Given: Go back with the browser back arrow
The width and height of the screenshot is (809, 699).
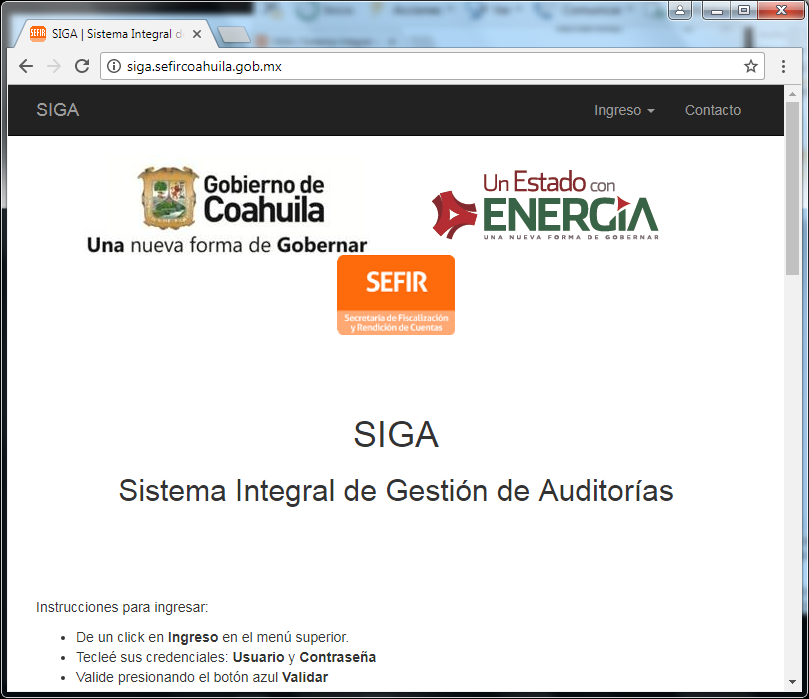Looking at the screenshot, I should [x=26, y=66].
